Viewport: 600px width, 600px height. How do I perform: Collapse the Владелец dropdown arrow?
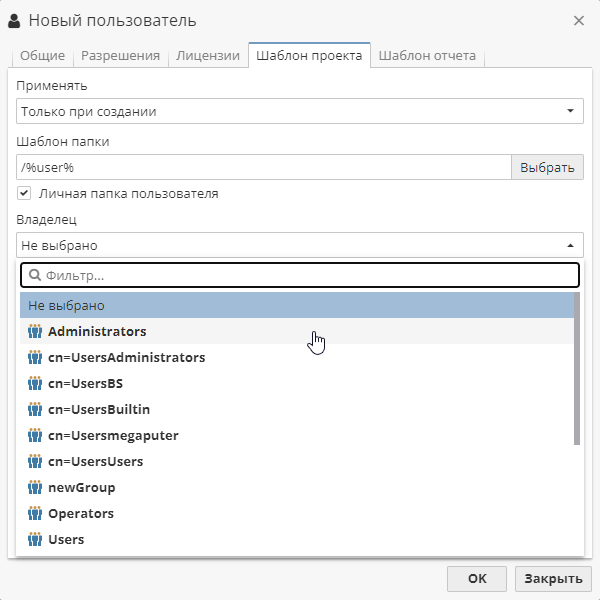(570, 245)
